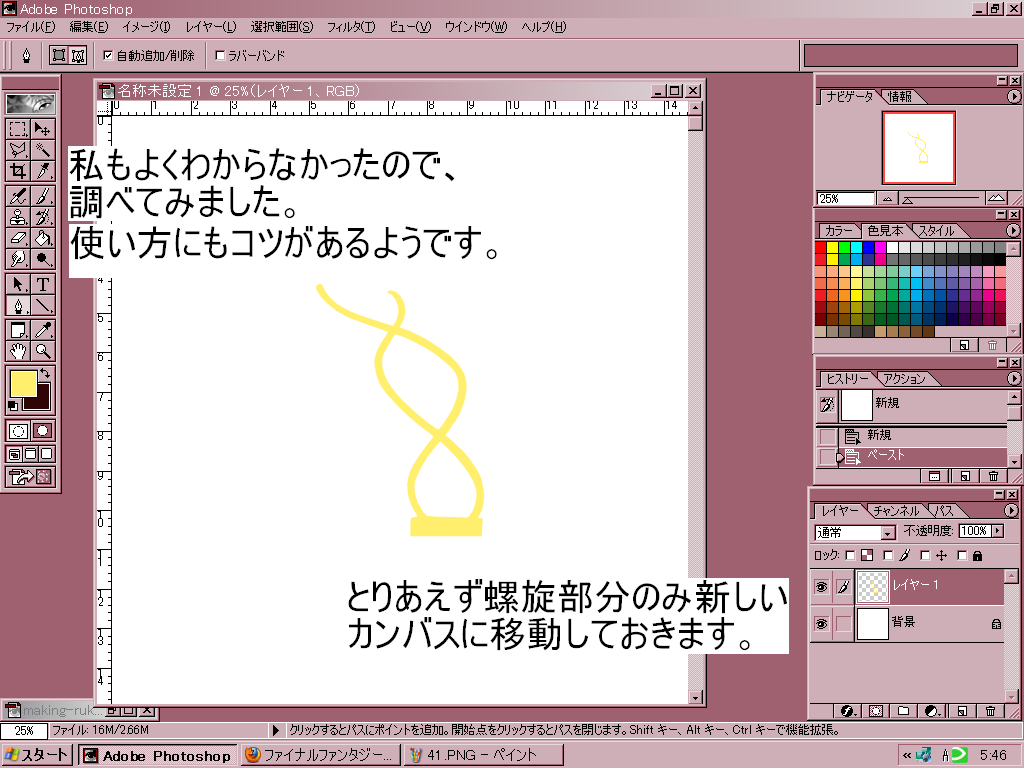
Task: Click the yellow foreground color swatch
Action: tap(23, 384)
